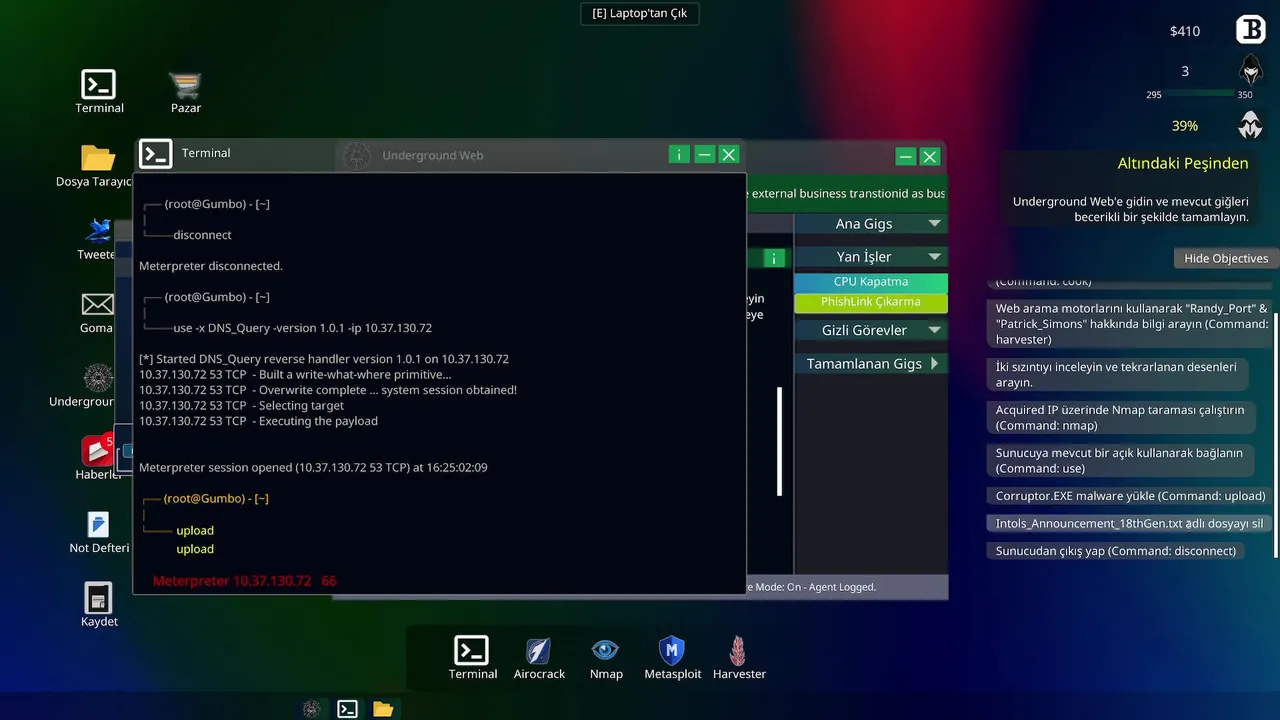Click the anonymity mask icon beside 39%
Screen dimensions: 1280x720
1250,126
